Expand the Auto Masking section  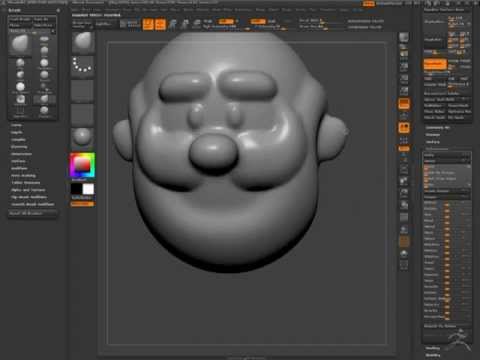pos(23,175)
